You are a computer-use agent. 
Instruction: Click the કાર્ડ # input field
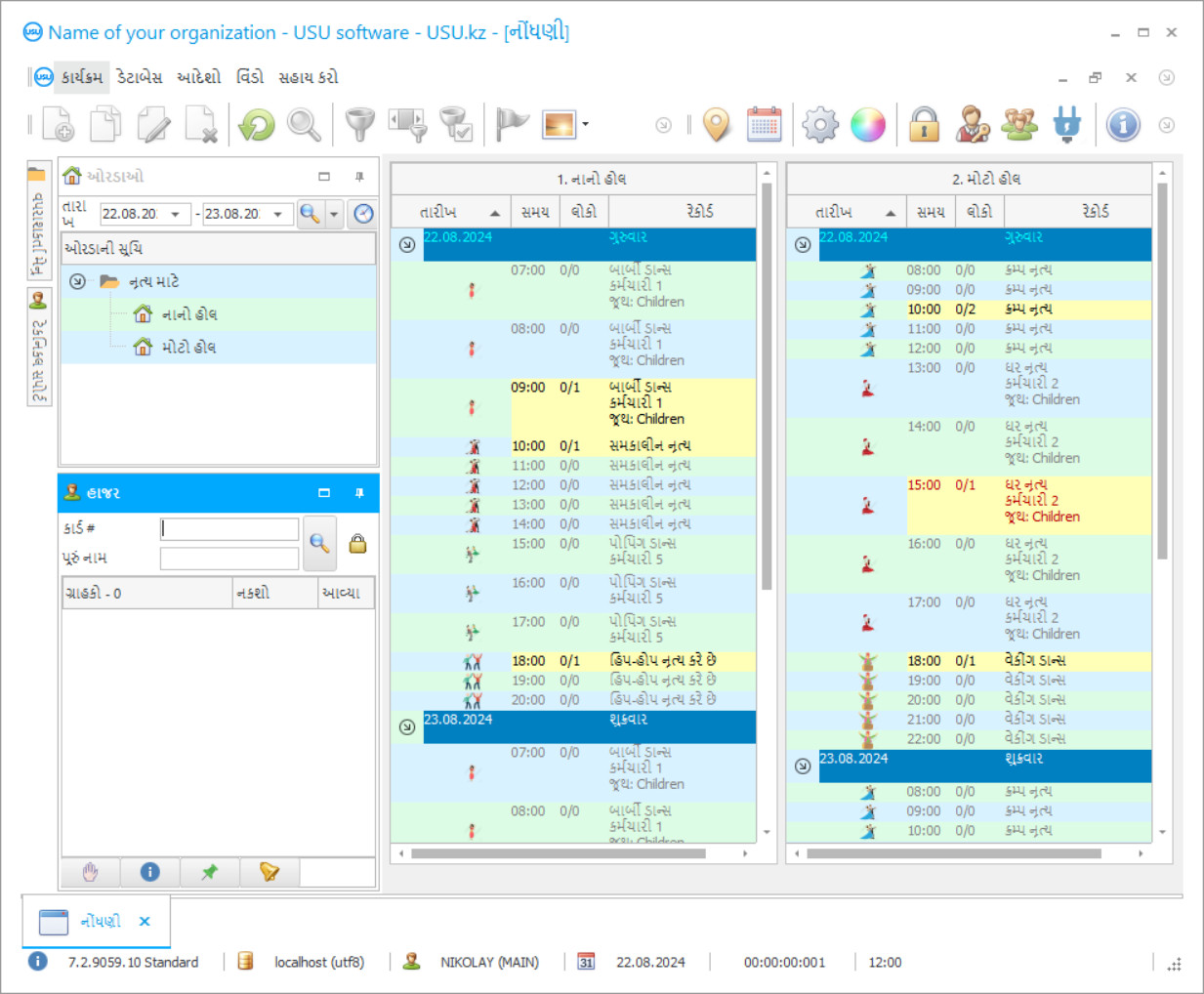point(229,528)
